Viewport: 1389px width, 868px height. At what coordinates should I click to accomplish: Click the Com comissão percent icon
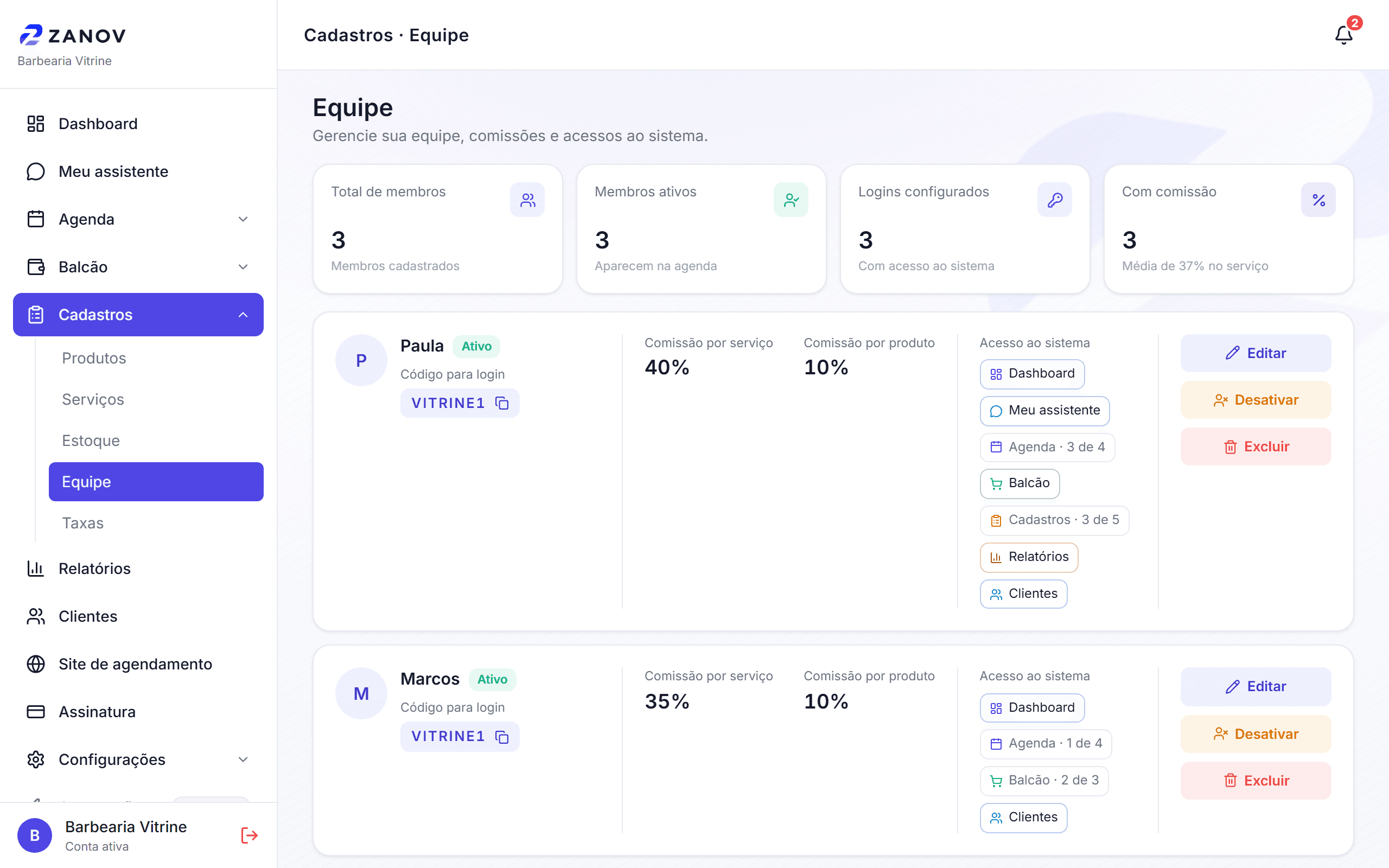click(1318, 200)
